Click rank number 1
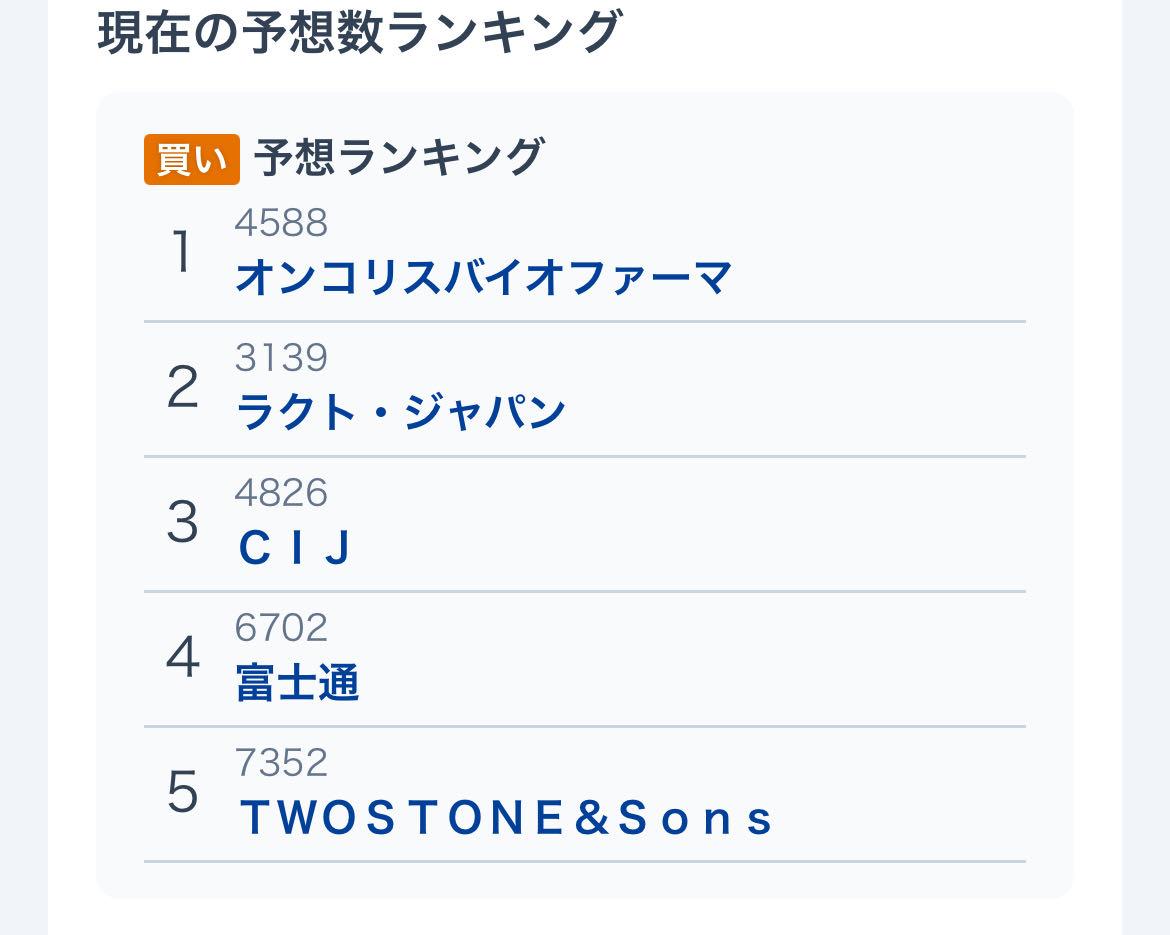Screen dimensions: 1170x935 click(x=182, y=251)
